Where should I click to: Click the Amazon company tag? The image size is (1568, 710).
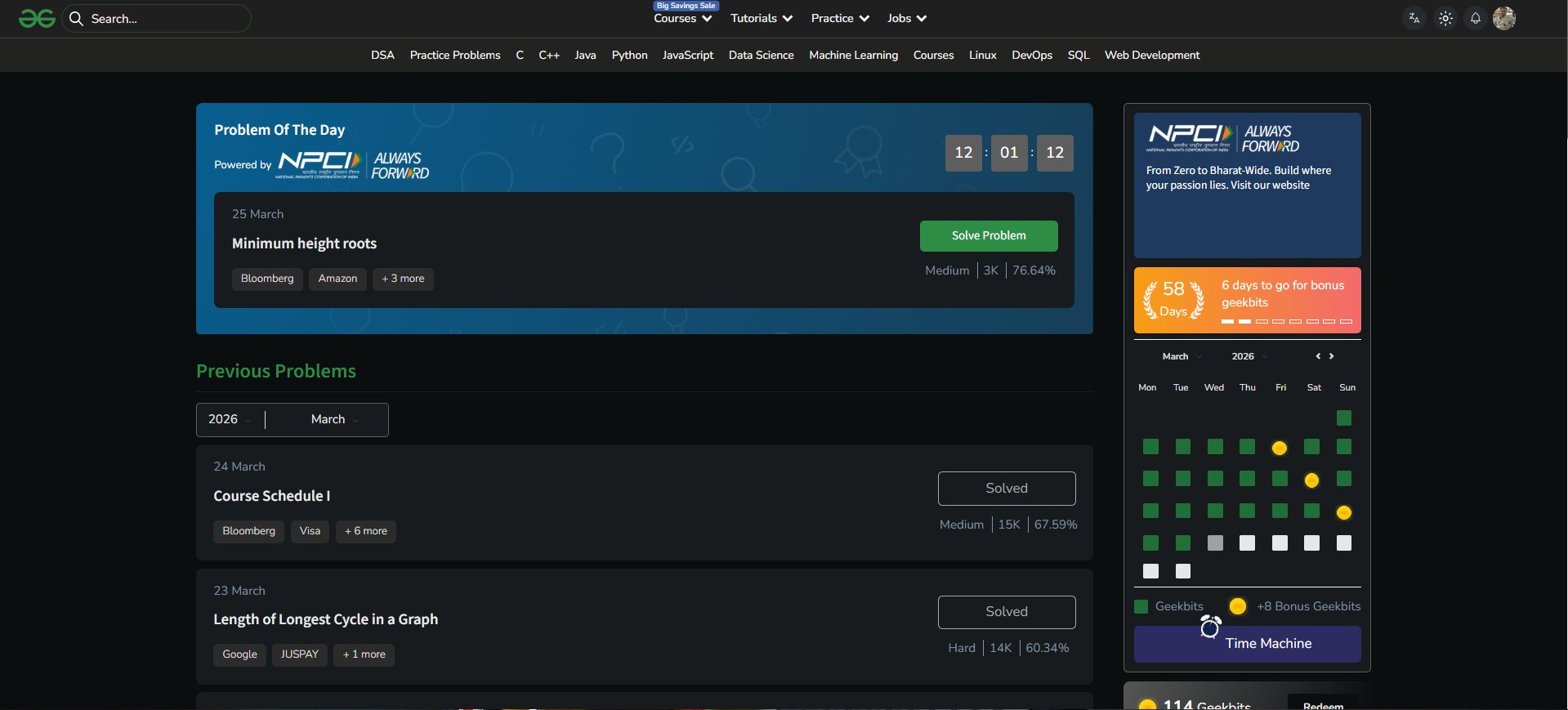[x=337, y=279]
